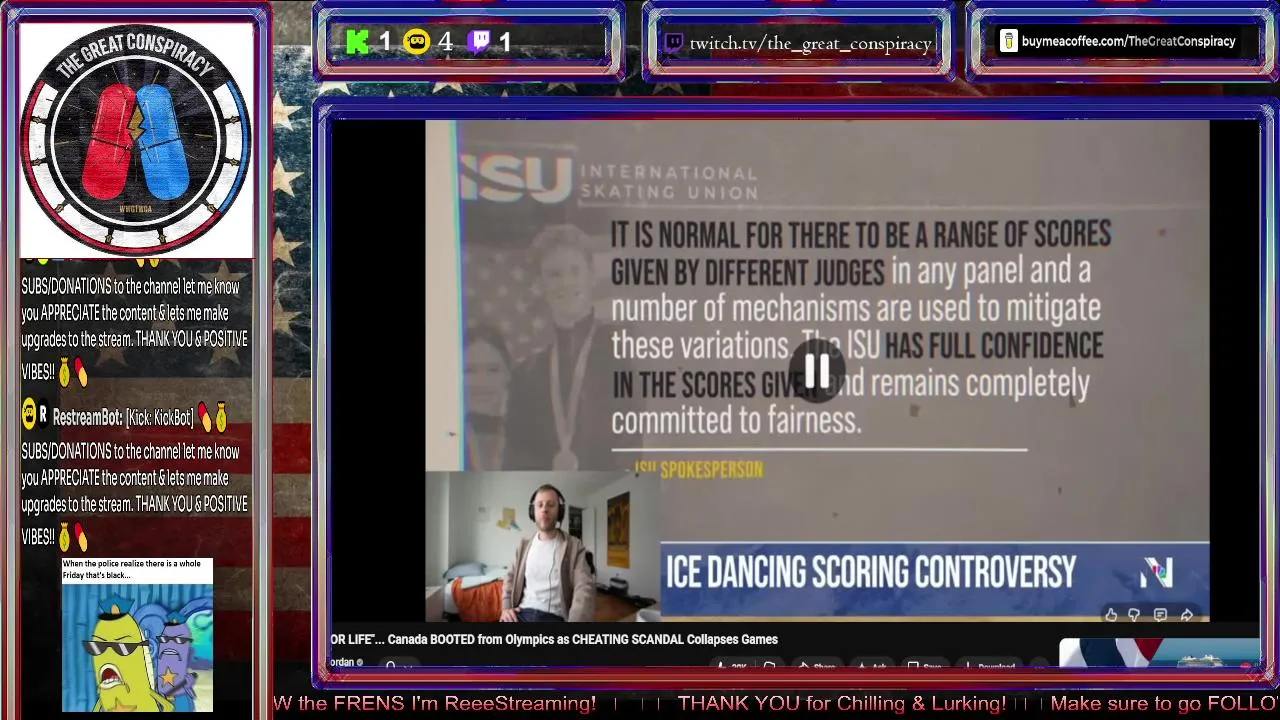Click the RestreamBot username in chat
1280x720 pixels.
point(87,418)
